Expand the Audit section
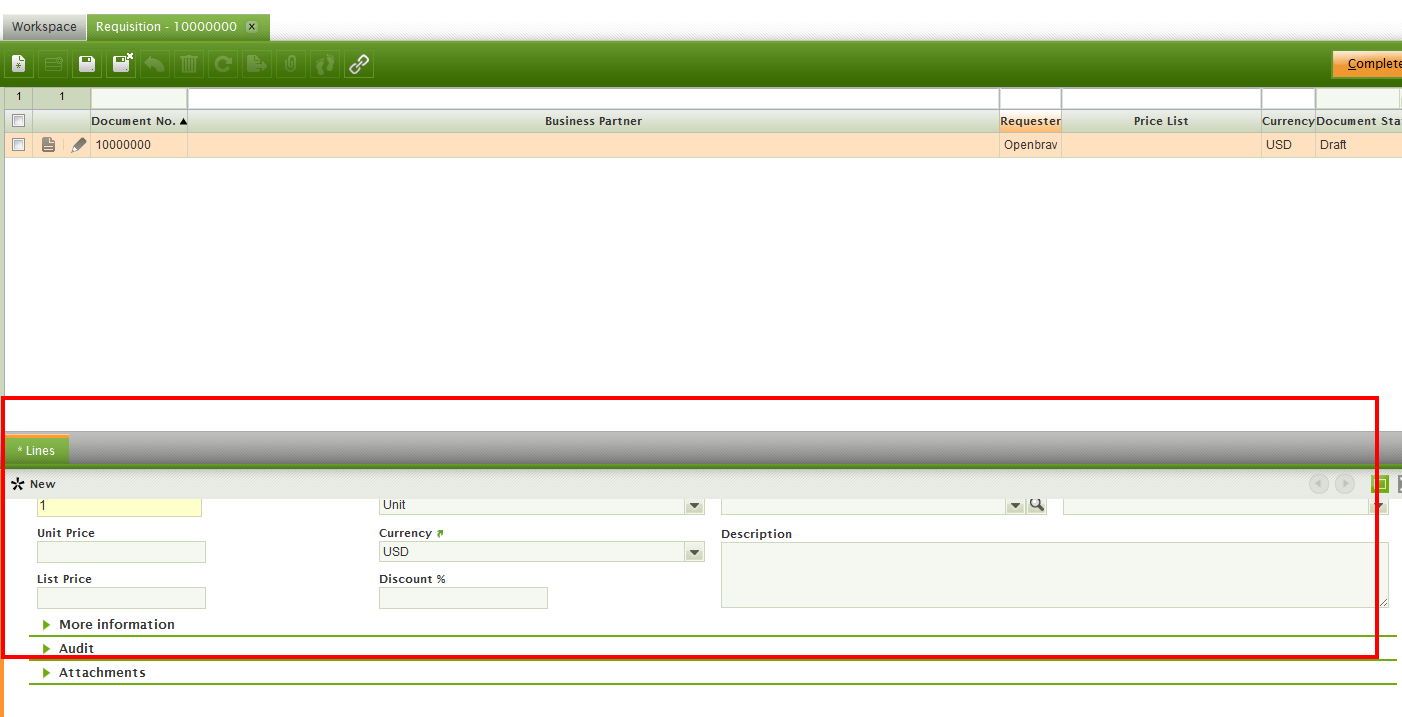The image size is (1402, 717). 76,648
